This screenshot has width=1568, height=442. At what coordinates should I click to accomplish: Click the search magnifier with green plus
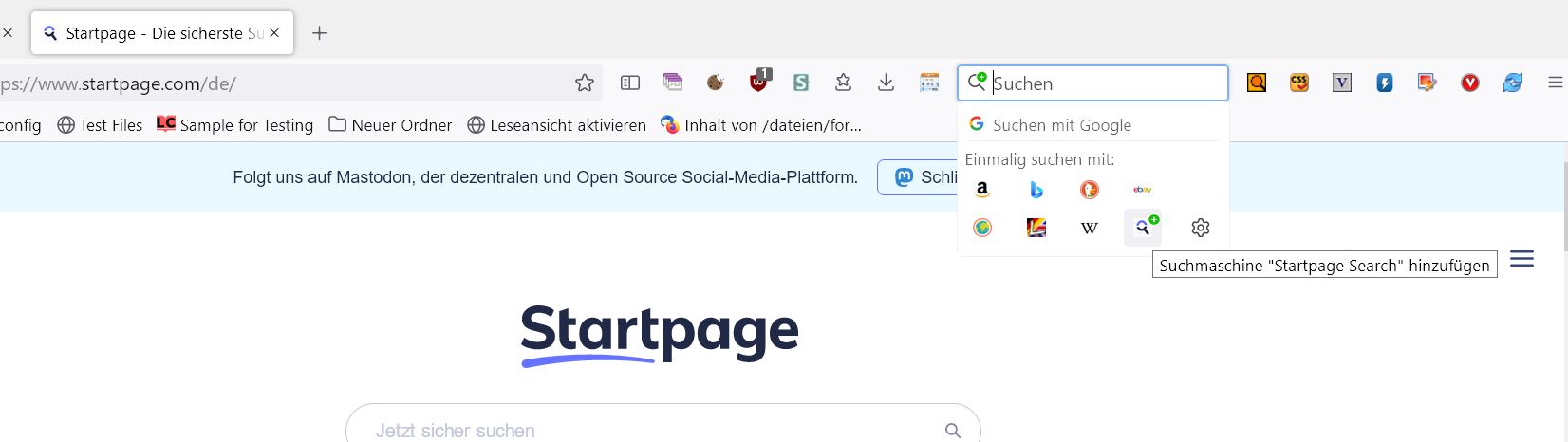(977, 83)
